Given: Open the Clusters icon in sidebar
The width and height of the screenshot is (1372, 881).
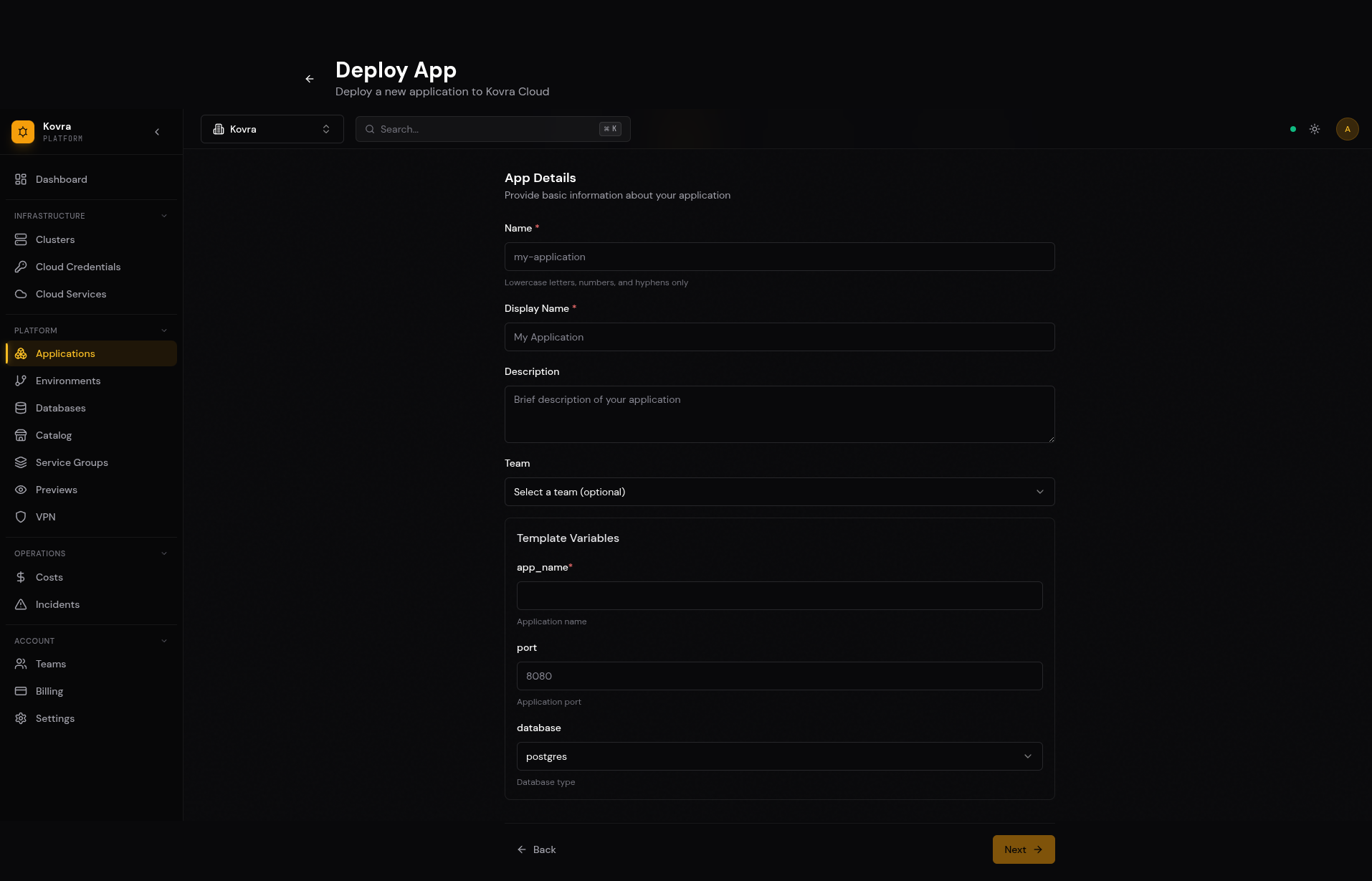Looking at the screenshot, I should (x=21, y=239).
